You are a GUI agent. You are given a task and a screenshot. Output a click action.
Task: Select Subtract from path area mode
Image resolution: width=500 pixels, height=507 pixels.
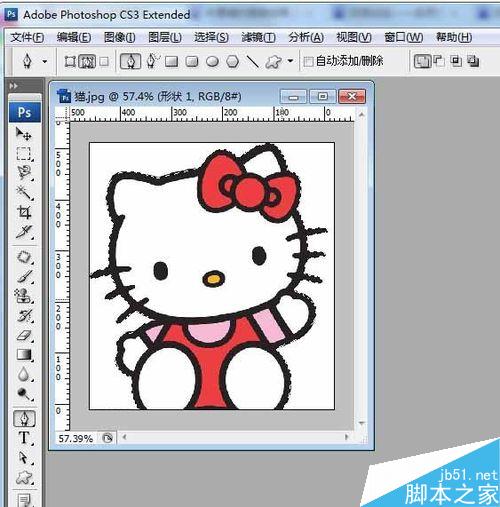click(439, 61)
